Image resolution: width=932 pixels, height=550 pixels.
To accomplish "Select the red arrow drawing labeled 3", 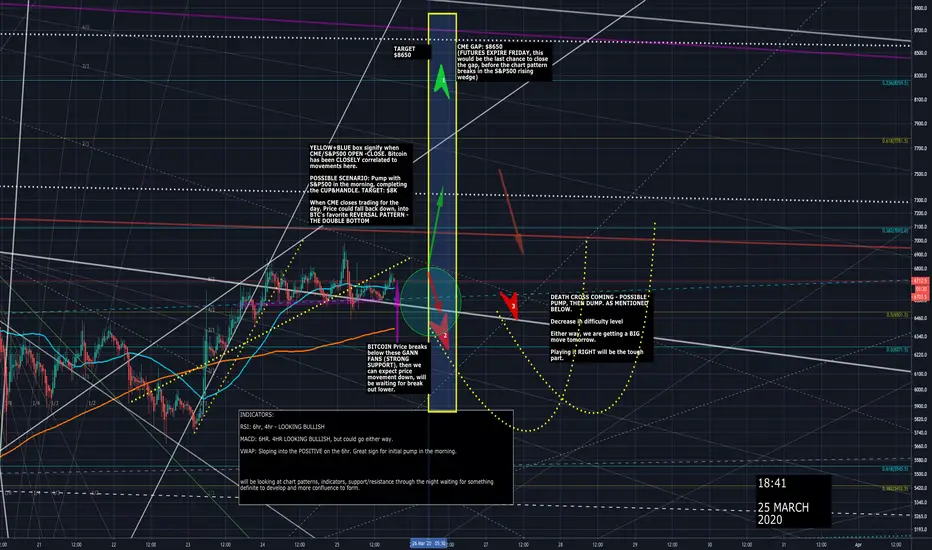I will (x=511, y=306).
